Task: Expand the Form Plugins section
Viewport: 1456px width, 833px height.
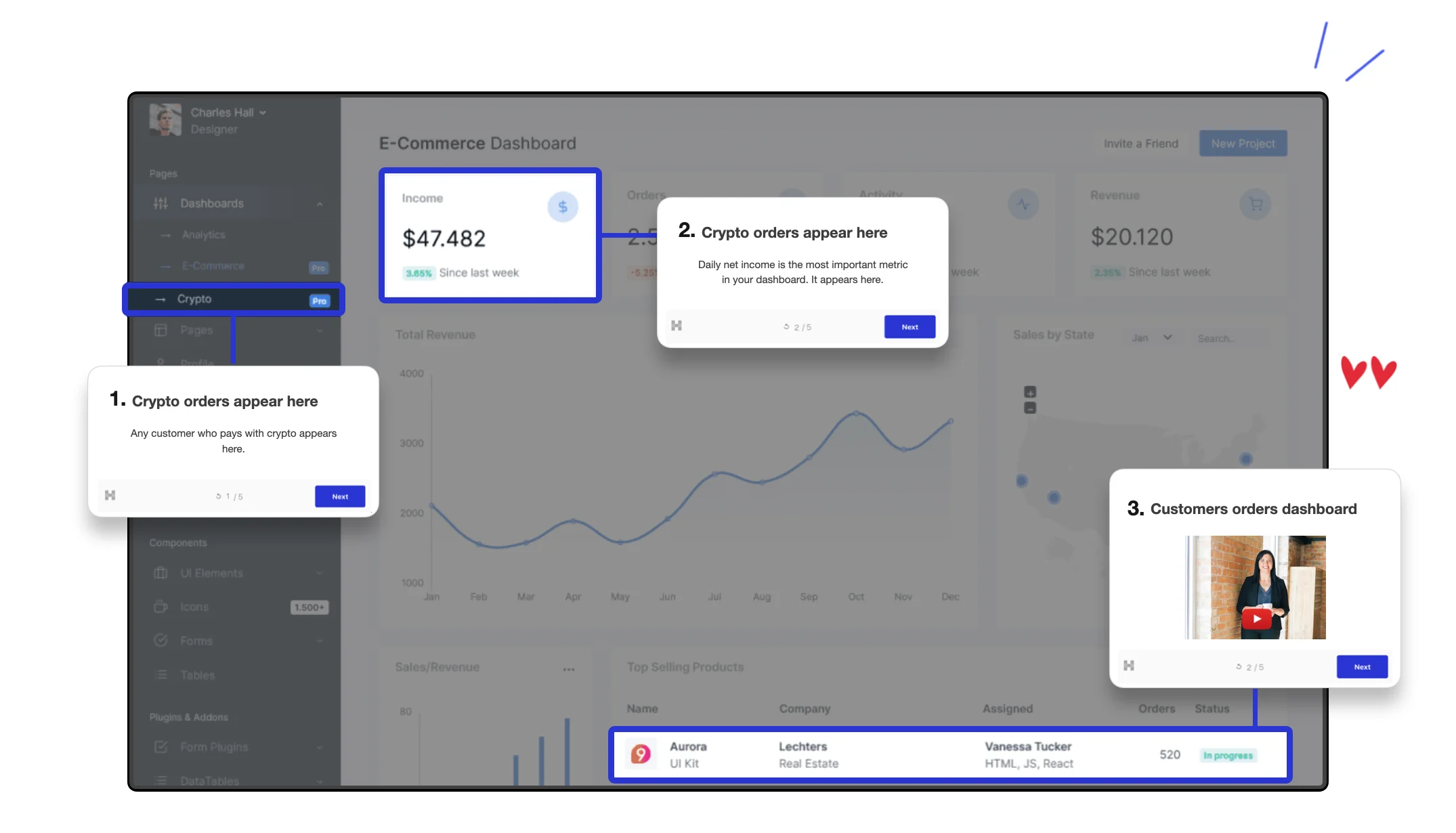Action: pyautogui.click(x=320, y=748)
